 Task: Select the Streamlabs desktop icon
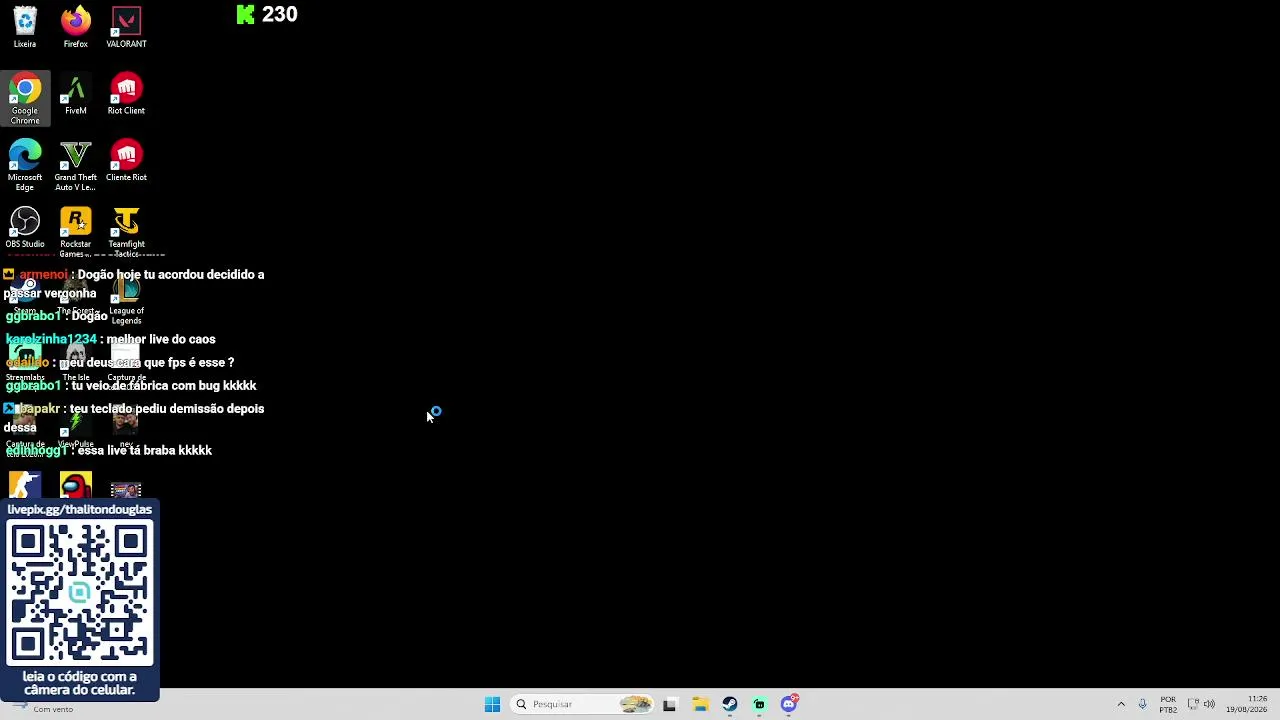25,362
